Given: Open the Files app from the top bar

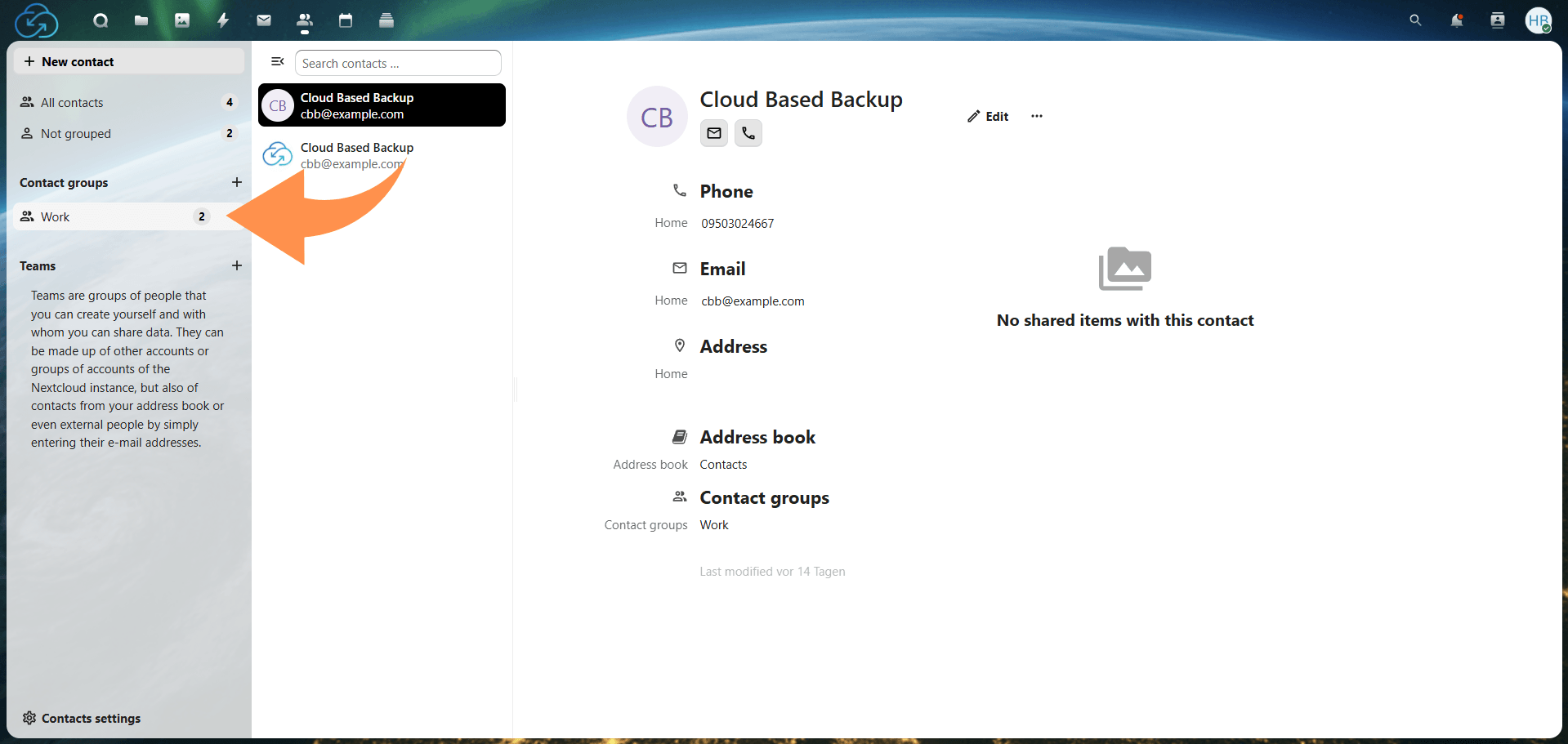Looking at the screenshot, I should click(x=141, y=20).
